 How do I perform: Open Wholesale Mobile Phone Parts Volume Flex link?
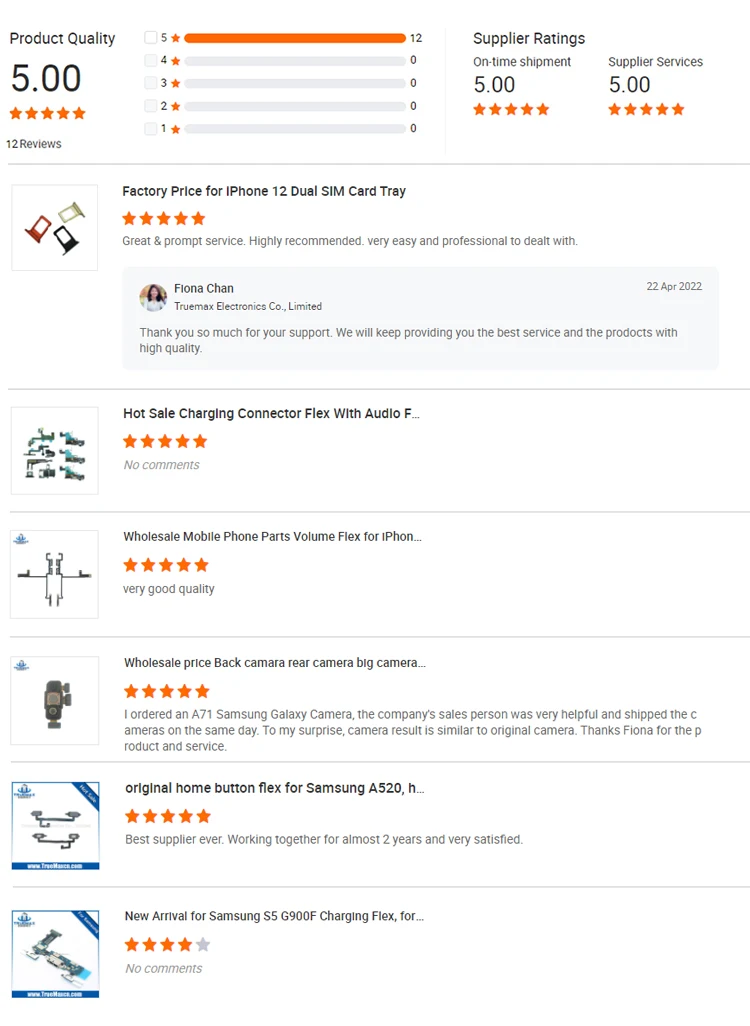click(272, 536)
